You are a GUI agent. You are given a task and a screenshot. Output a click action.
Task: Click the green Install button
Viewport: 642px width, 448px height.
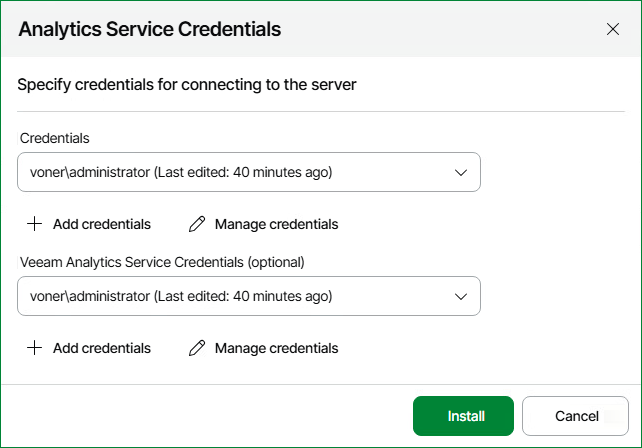[463, 416]
